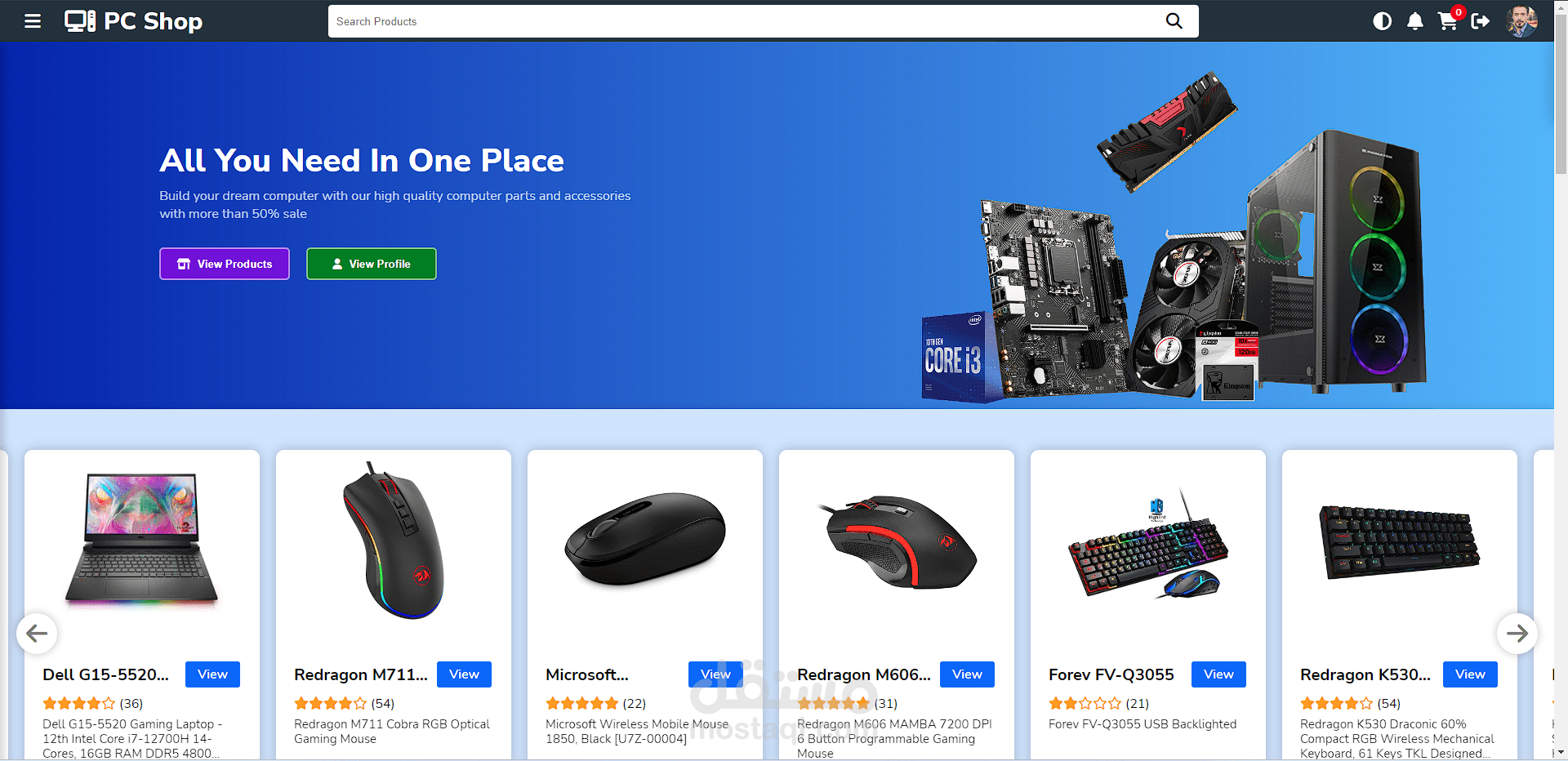View the Forev FV-Q3055 product

1218,674
